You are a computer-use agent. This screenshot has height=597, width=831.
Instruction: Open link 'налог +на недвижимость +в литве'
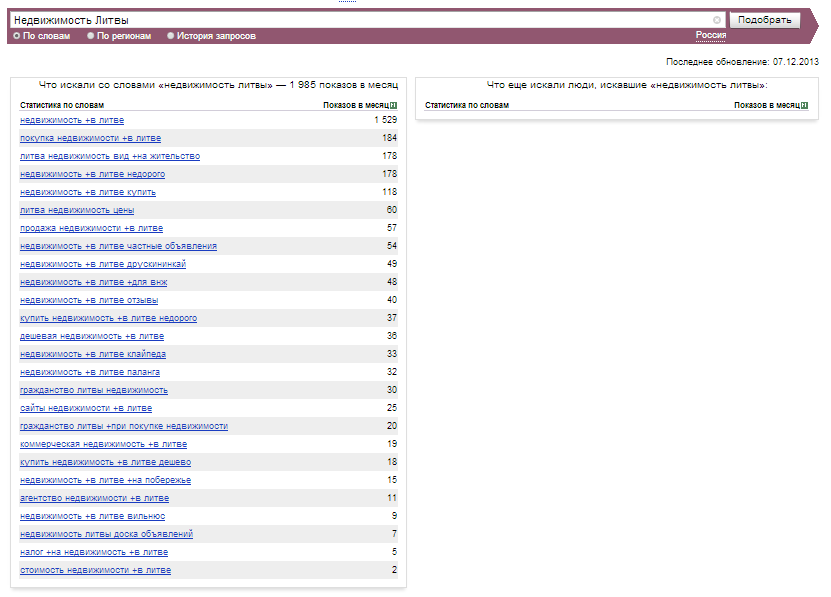[94, 553]
